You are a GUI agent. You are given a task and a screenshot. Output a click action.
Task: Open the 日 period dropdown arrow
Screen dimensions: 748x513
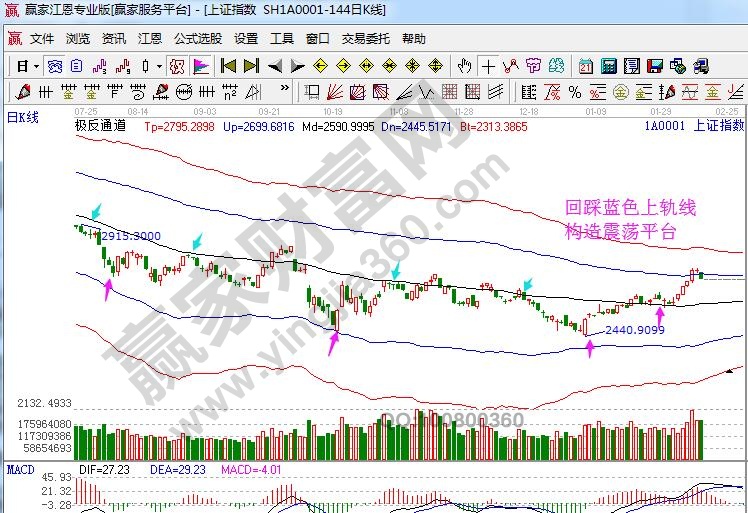[36, 66]
